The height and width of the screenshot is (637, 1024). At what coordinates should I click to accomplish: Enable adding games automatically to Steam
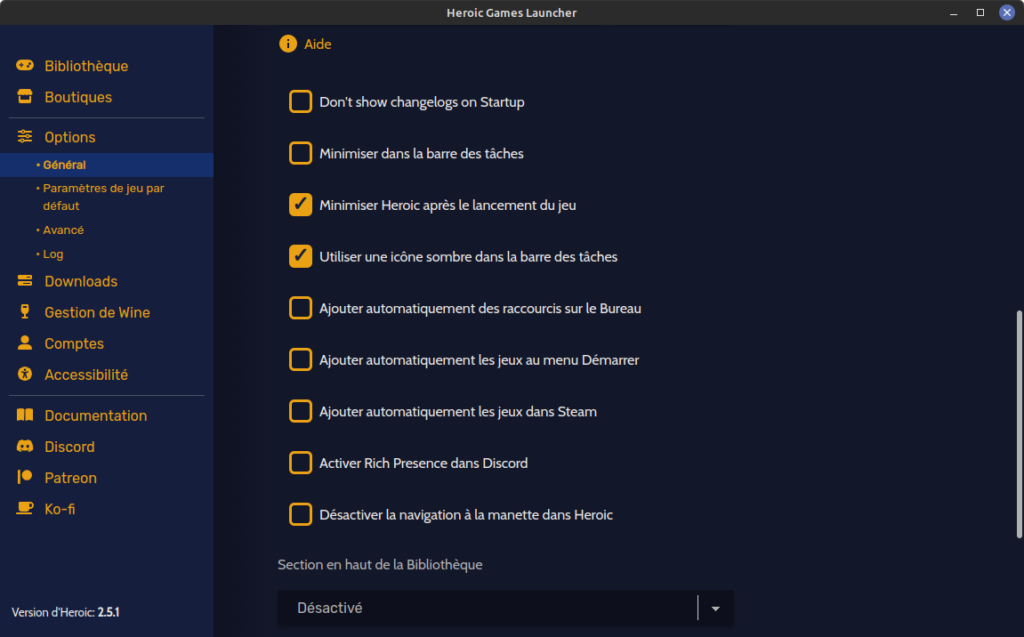300,411
